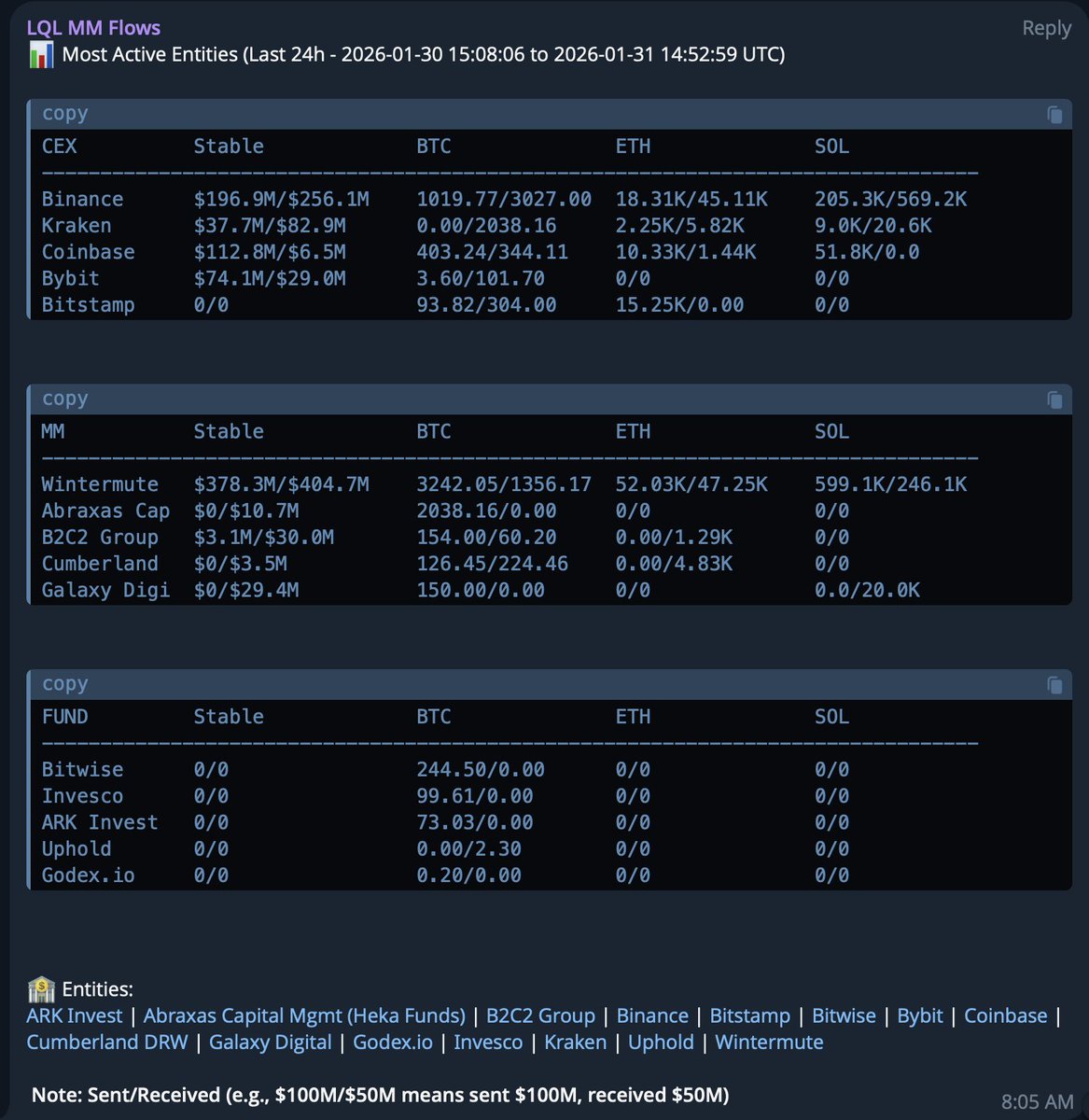The image size is (1089, 1120).
Task: Open the B2C2 Group entity link
Action: [540, 1015]
